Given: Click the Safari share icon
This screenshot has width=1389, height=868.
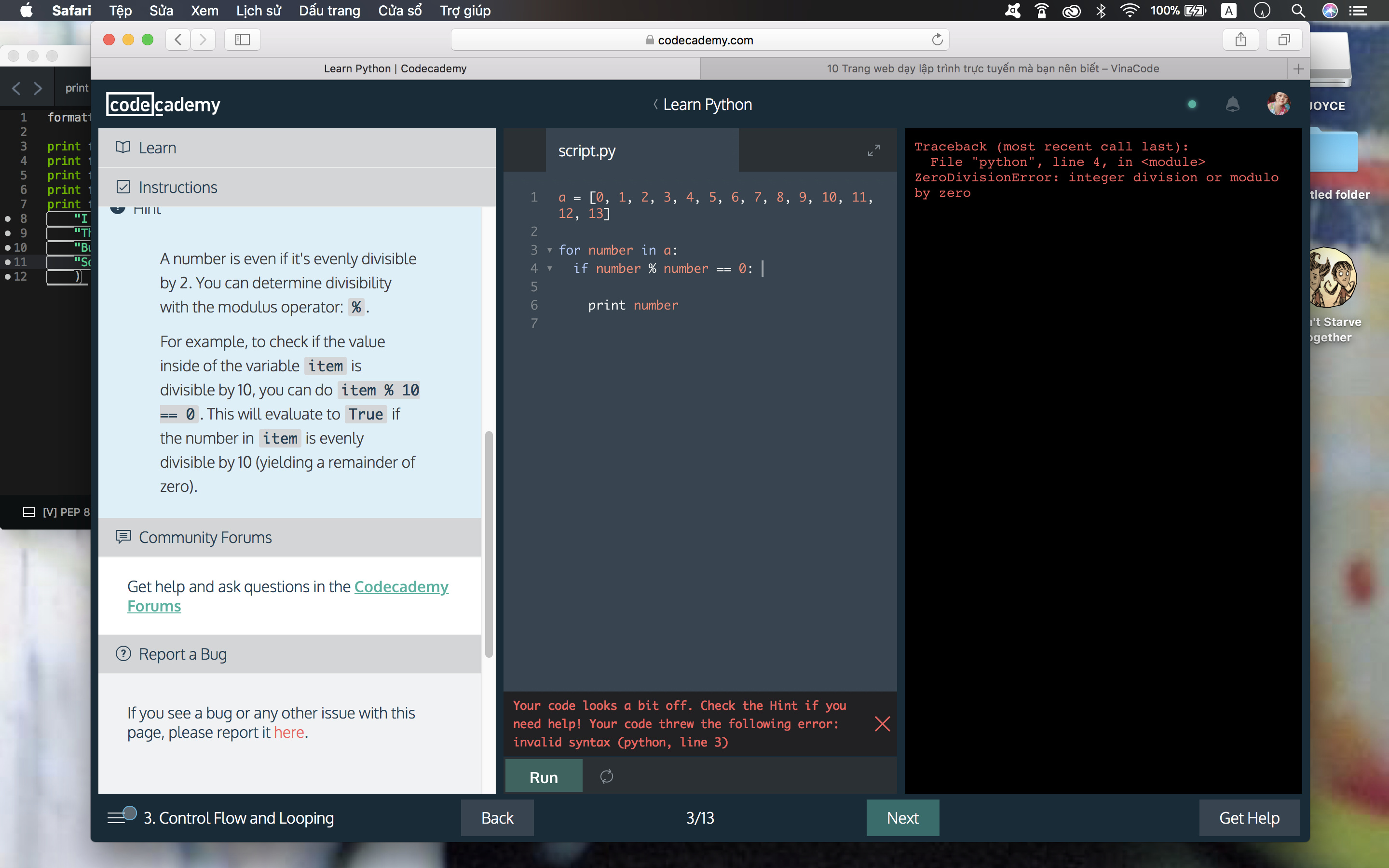Looking at the screenshot, I should coord(1240,40).
